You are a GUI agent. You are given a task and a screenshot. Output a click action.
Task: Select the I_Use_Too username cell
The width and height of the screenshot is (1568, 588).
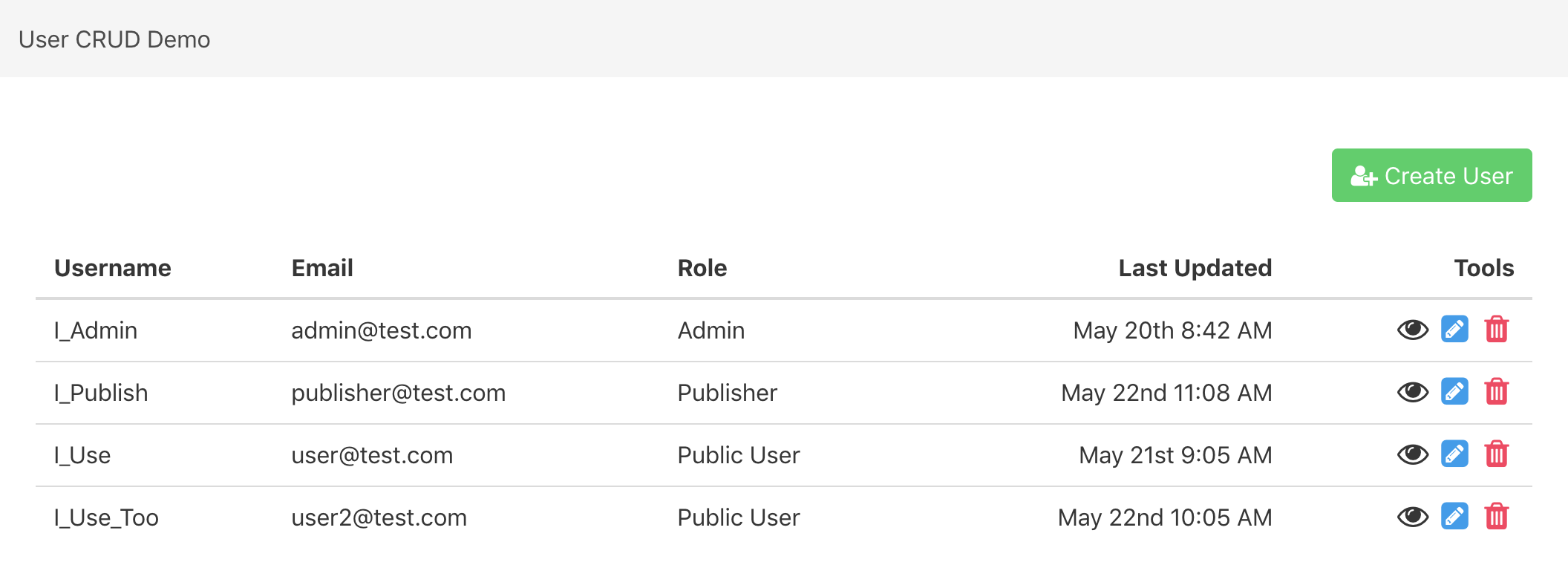click(x=106, y=517)
